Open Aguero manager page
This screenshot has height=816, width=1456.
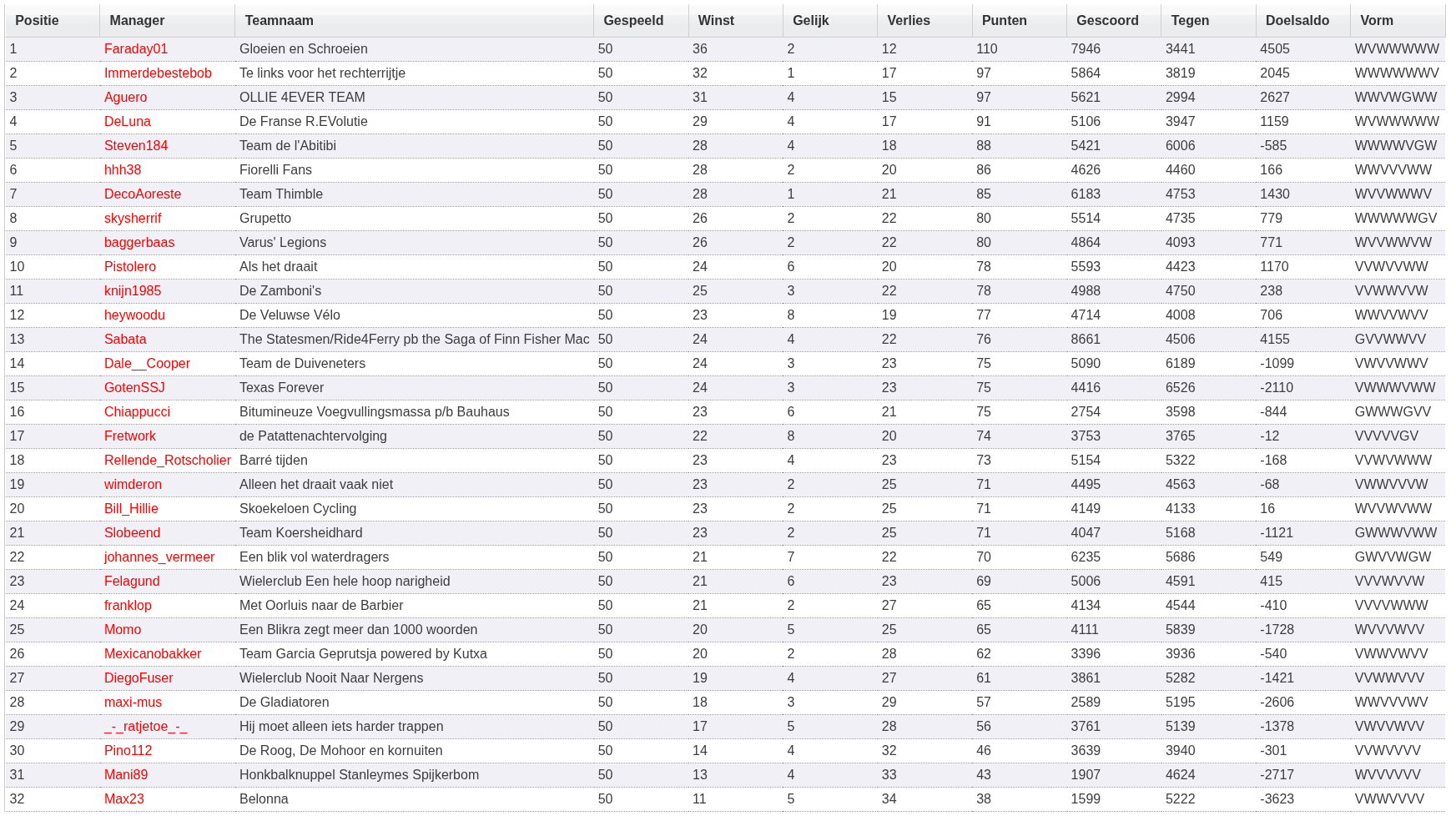125,98
